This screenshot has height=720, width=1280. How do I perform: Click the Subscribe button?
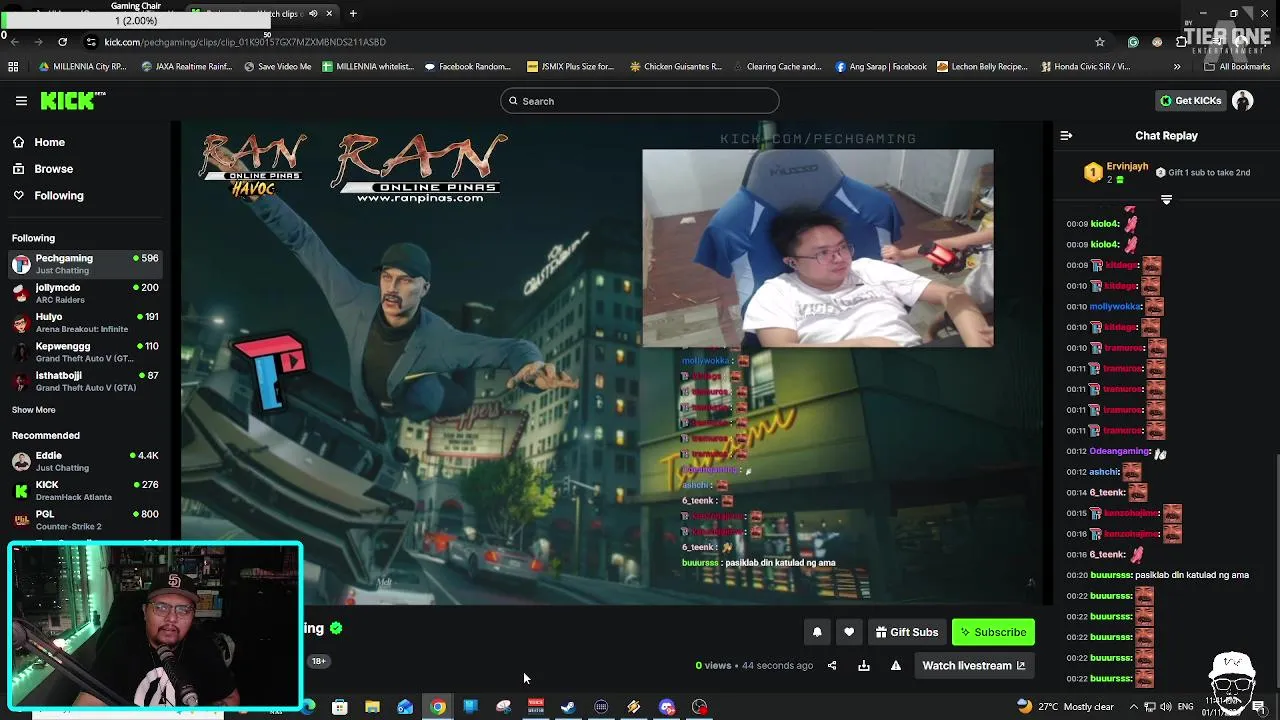click(993, 632)
